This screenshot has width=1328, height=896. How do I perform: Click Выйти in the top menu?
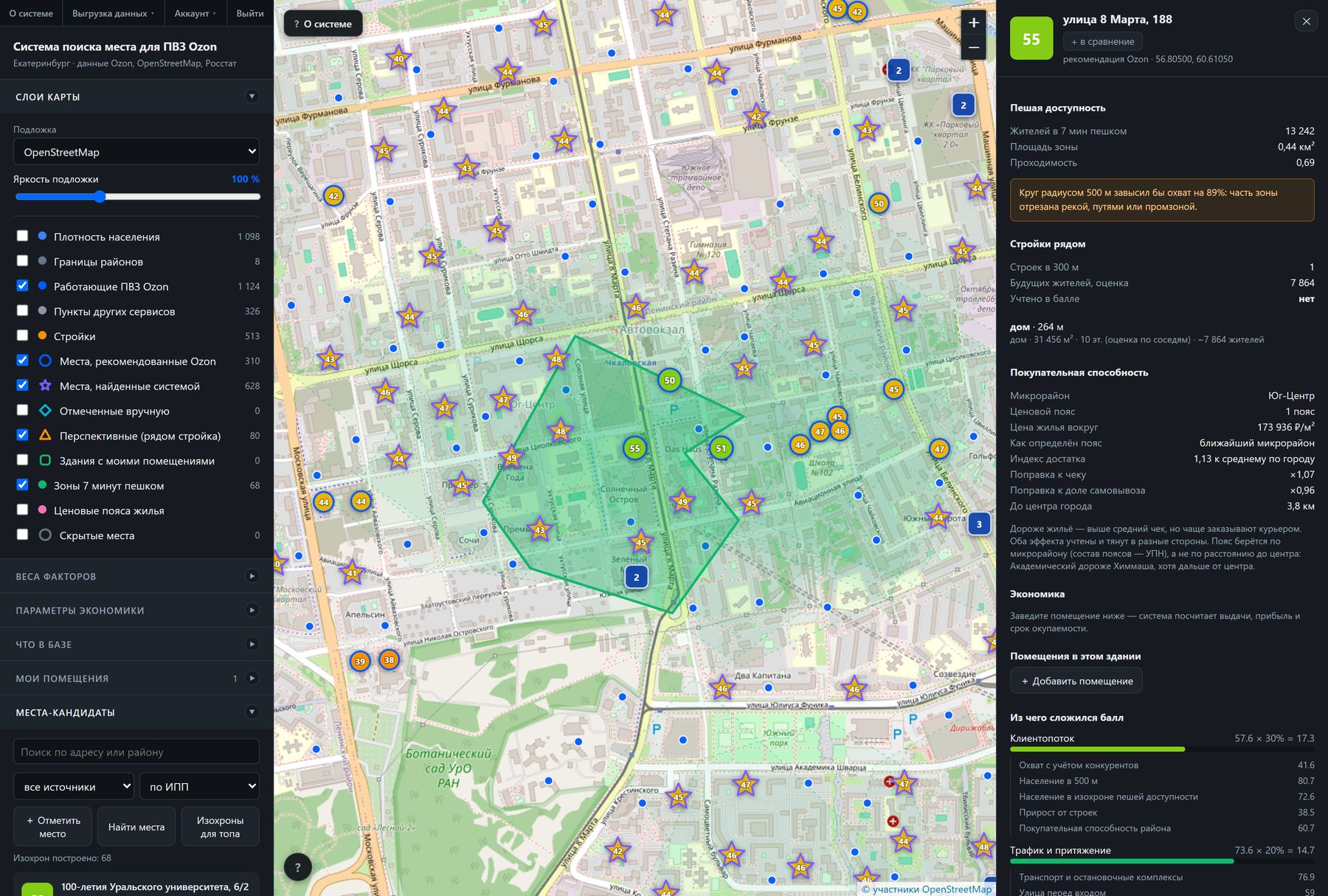pos(250,13)
